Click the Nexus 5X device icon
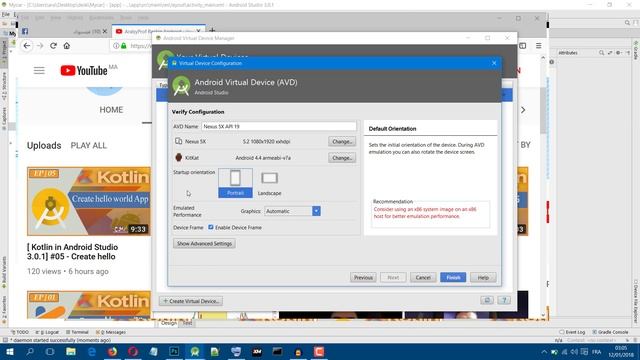640x360 pixels. point(178,141)
